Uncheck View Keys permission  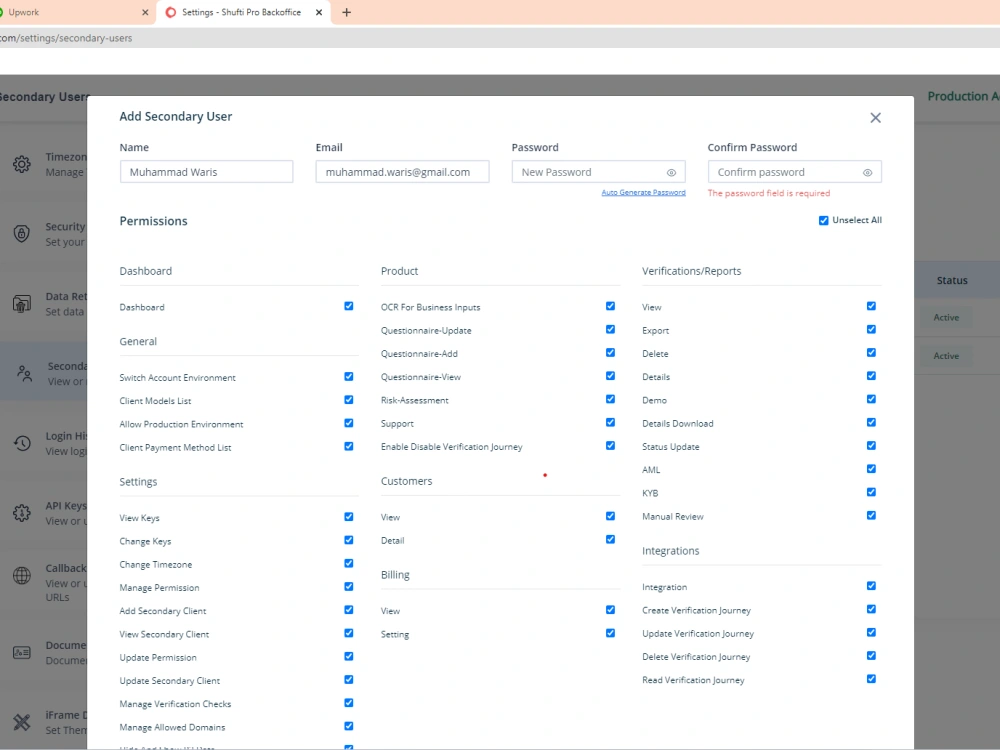(349, 517)
